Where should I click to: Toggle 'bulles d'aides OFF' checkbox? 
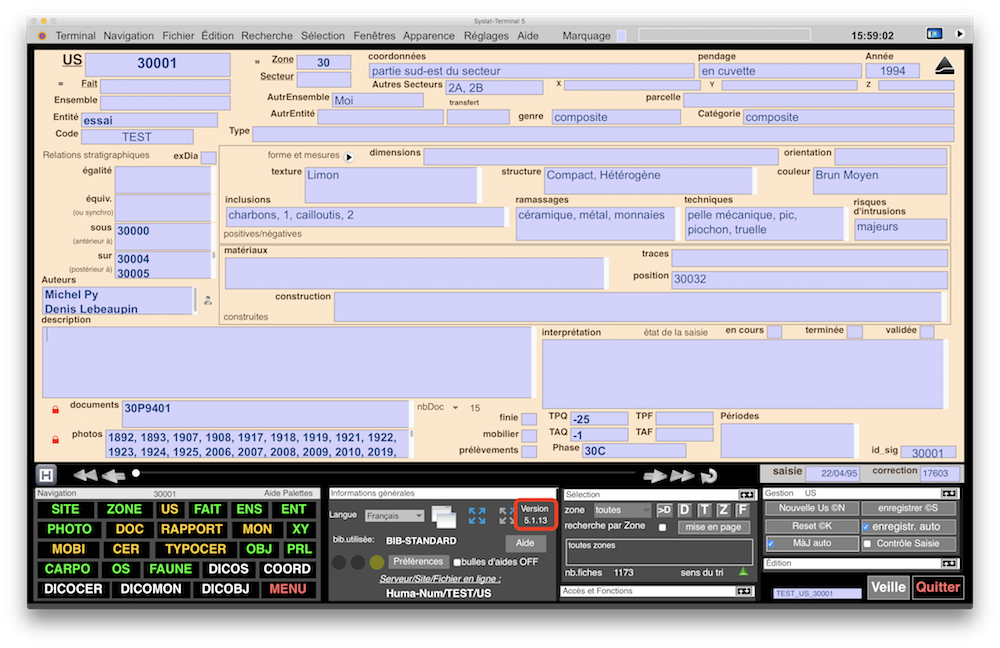457,563
